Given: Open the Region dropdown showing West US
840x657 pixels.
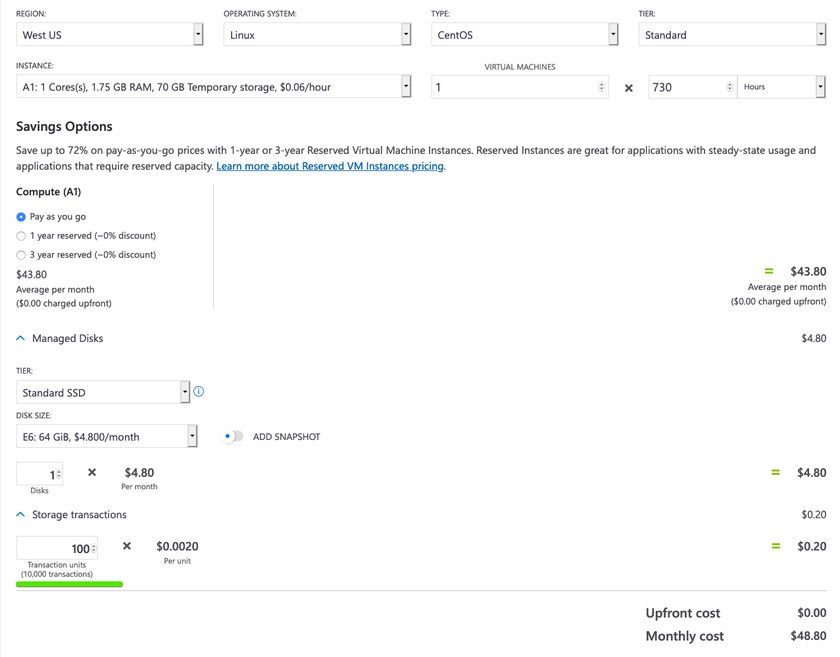Looking at the screenshot, I should coord(110,35).
